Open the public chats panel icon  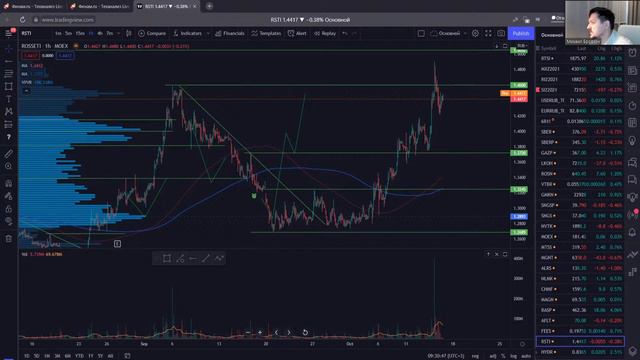632,162
